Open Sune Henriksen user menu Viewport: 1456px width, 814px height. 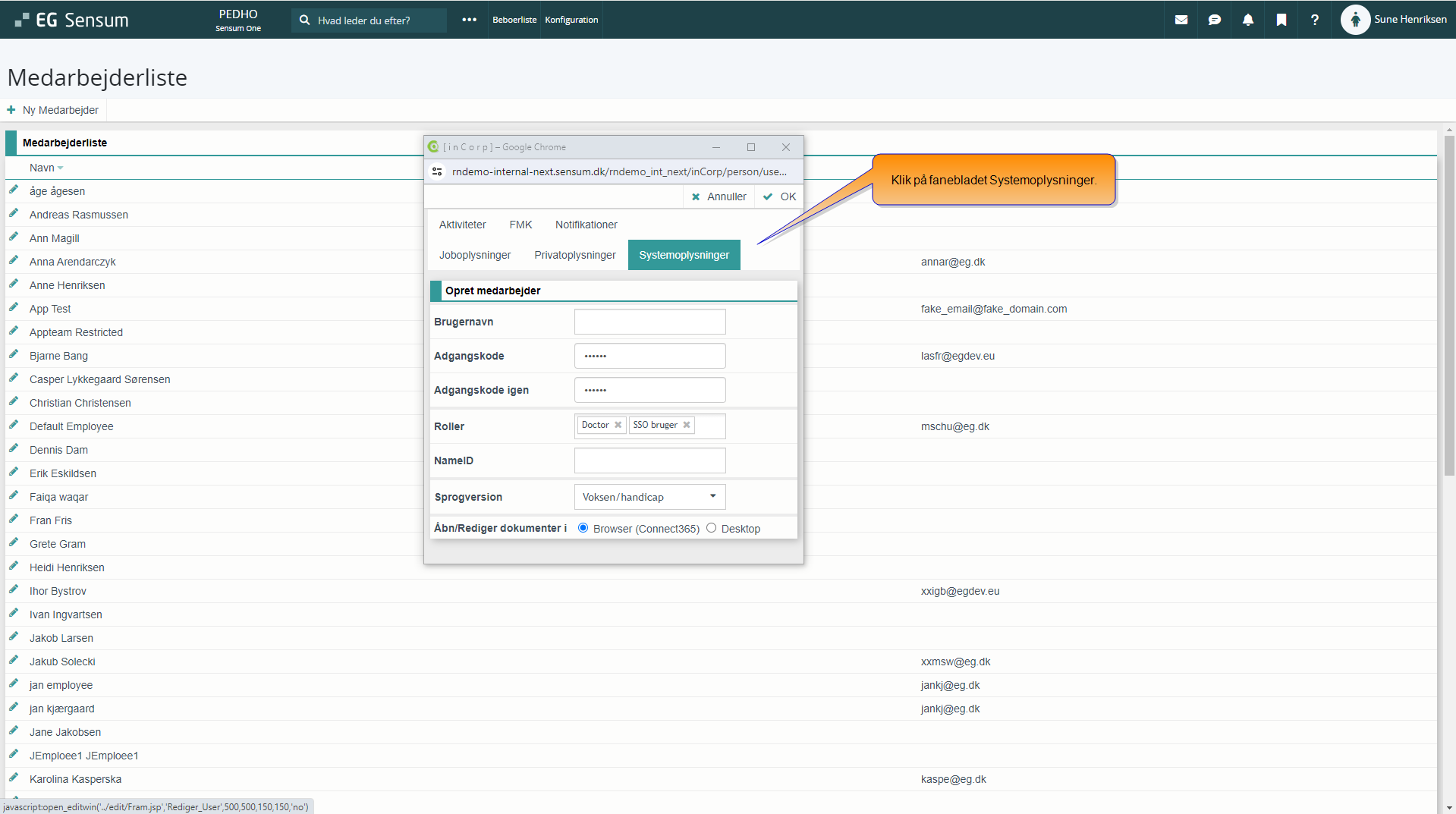pyautogui.click(x=1394, y=20)
